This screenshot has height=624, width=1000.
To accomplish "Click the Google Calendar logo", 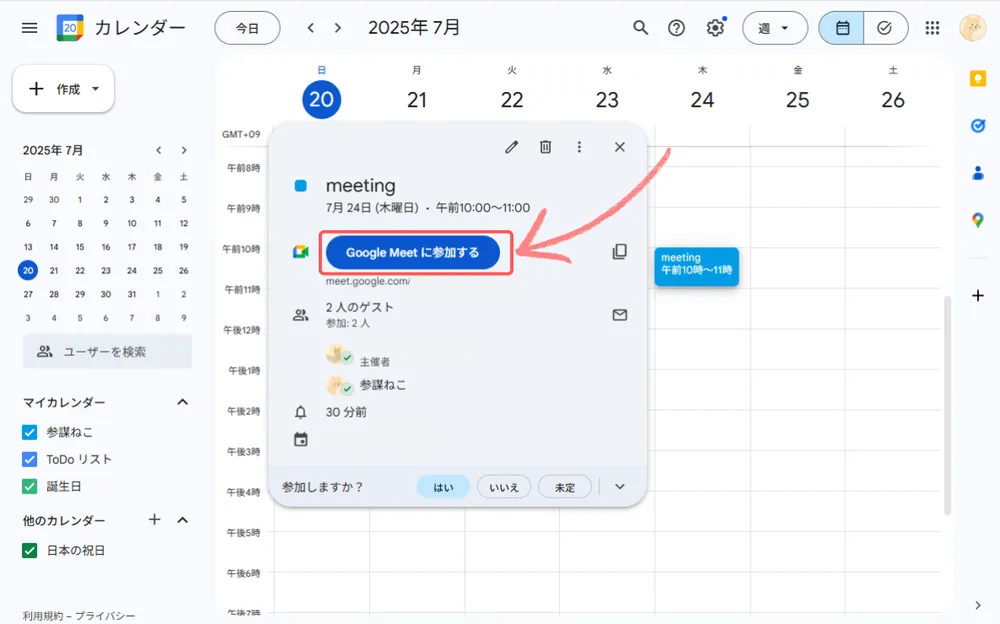I will pos(70,28).
